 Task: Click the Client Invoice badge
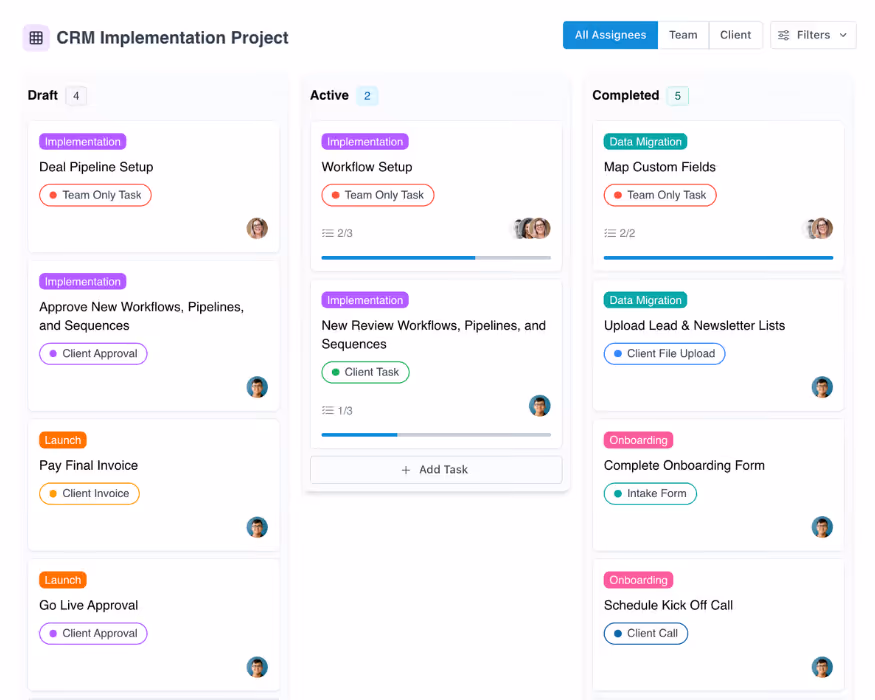pyautogui.click(x=89, y=494)
